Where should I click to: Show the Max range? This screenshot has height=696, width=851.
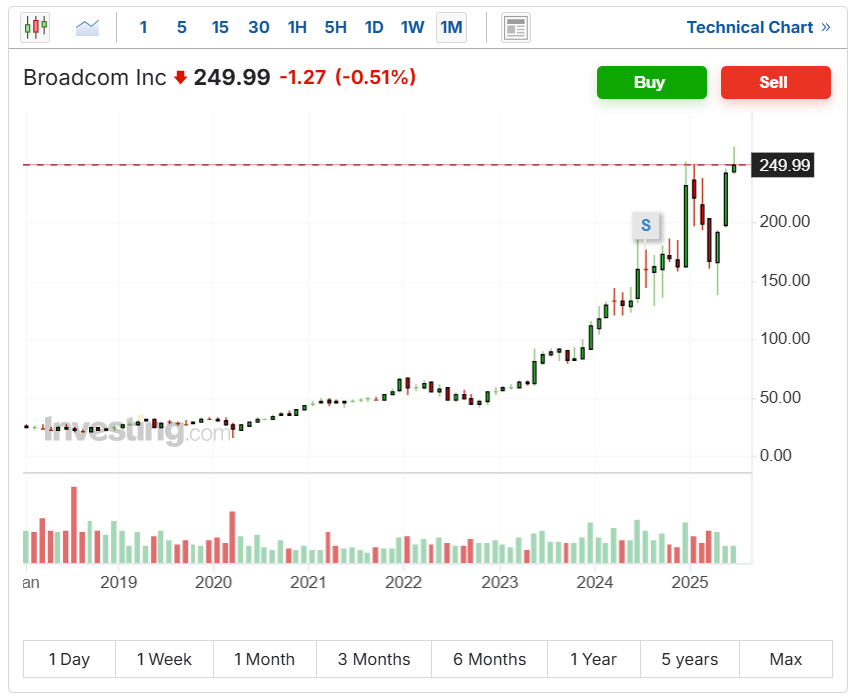(x=785, y=659)
